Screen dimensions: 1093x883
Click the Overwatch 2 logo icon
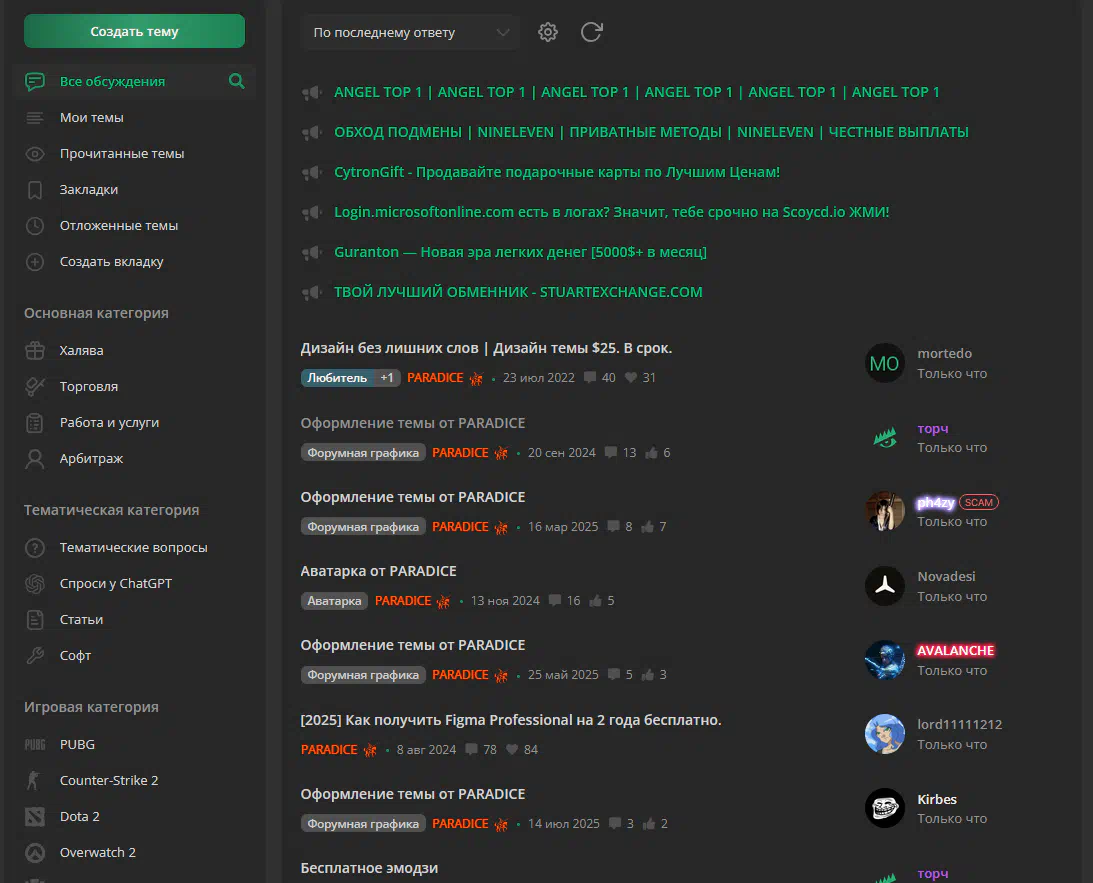(x=35, y=853)
